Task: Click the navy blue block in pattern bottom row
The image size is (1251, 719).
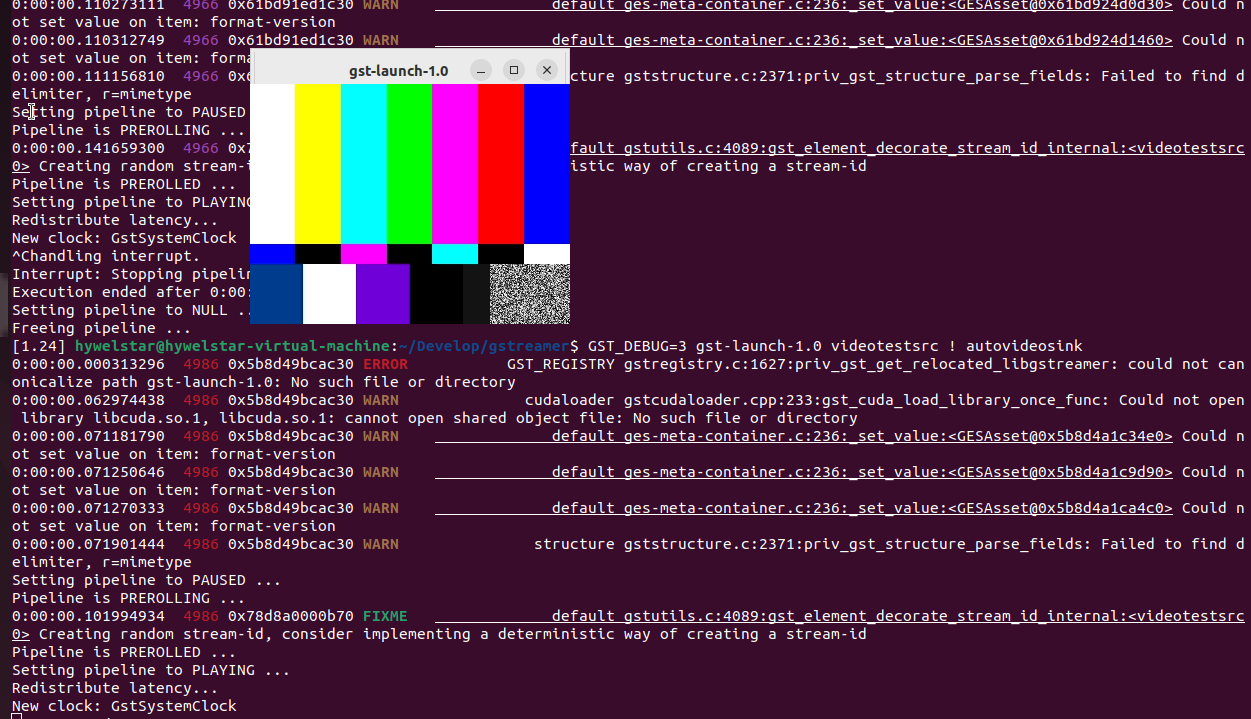Action: [276, 294]
